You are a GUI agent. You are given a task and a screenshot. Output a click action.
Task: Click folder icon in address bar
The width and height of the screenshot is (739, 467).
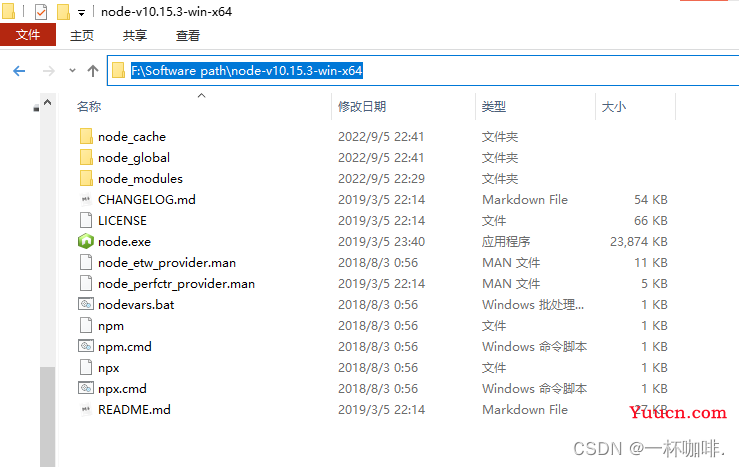(118, 71)
